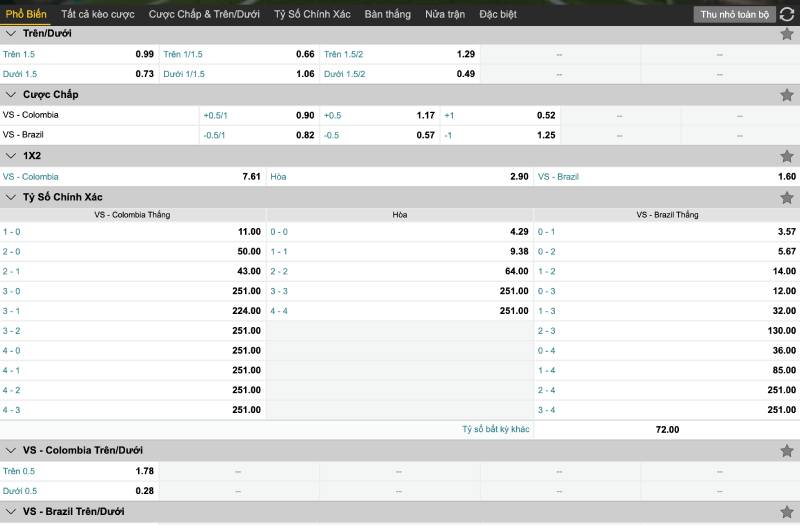Image resolution: width=800 pixels, height=525 pixels.
Task: Mark 1X2 market as favorite star
Action: [787, 156]
